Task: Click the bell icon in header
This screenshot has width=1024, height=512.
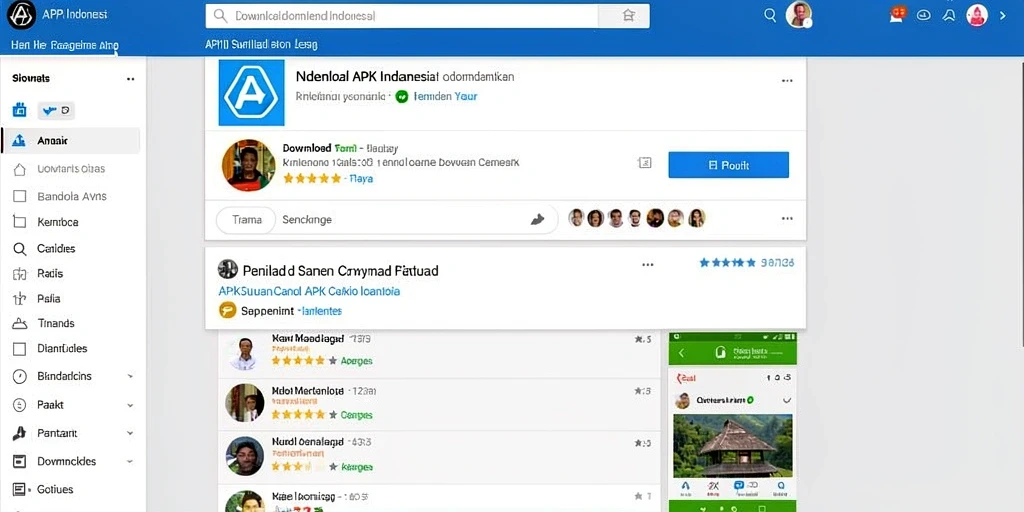Action: (949, 15)
